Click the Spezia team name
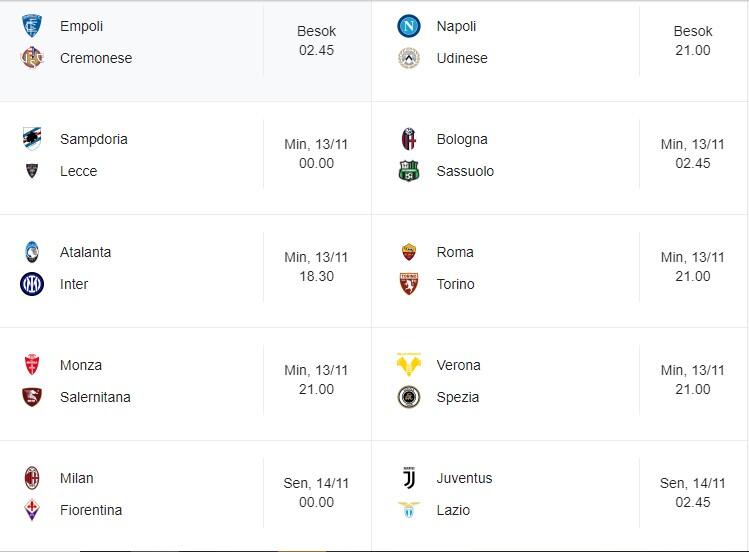This screenshot has width=749, height=552. (x=458, y=397)
